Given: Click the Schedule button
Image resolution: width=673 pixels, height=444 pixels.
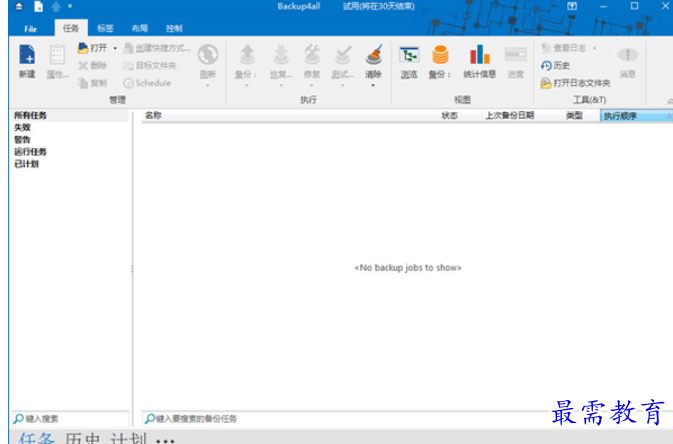Looking at the screenshot, I should [x=147, y=83].
